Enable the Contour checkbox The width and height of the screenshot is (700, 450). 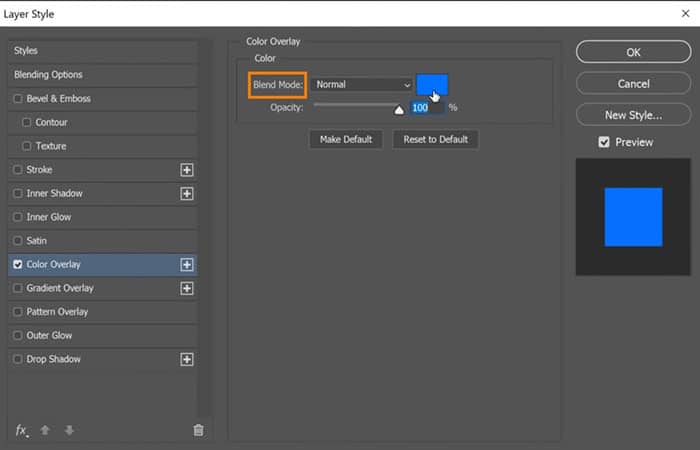point(27,122)
